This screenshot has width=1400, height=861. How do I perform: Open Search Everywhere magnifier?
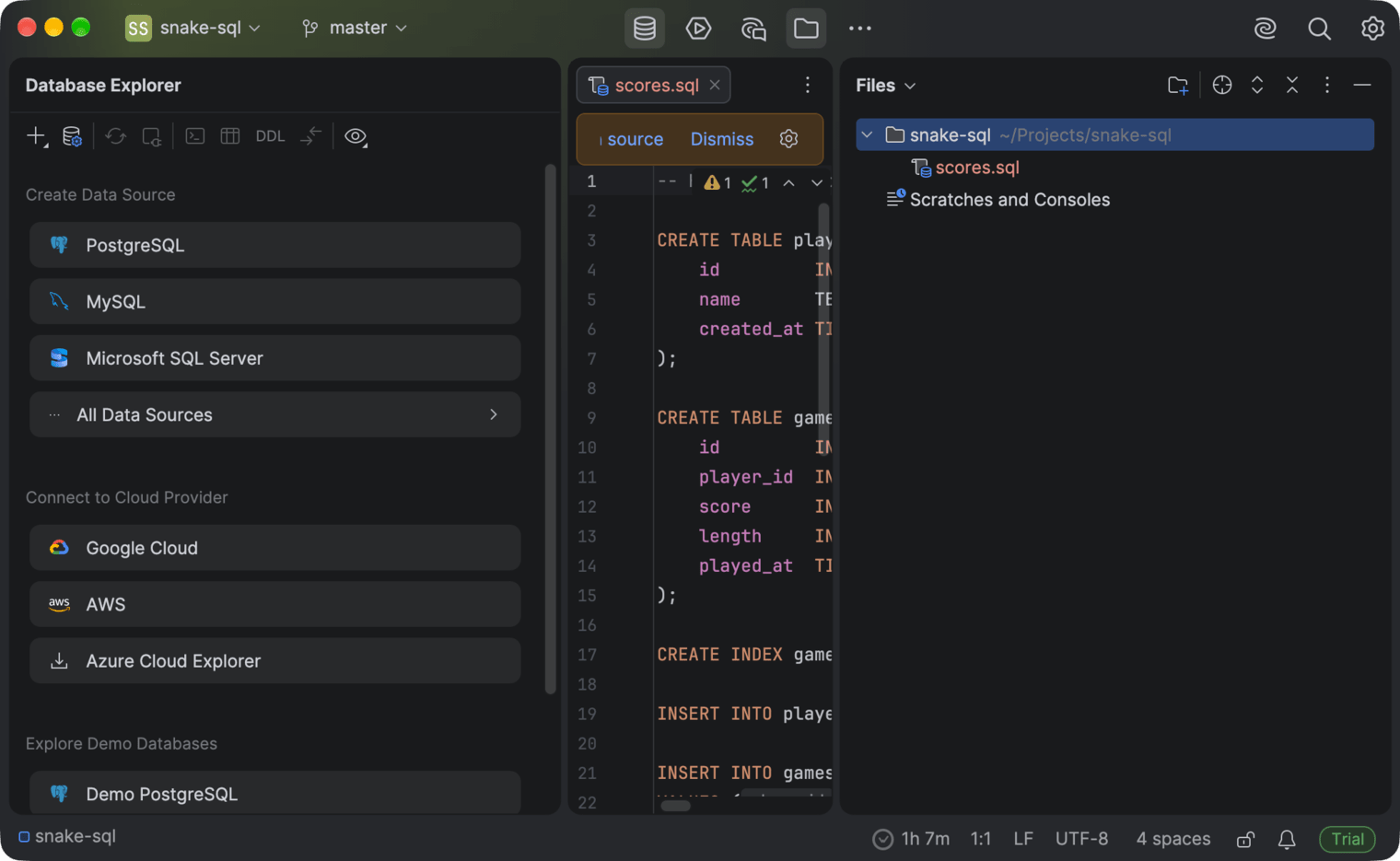point(1319,29)
